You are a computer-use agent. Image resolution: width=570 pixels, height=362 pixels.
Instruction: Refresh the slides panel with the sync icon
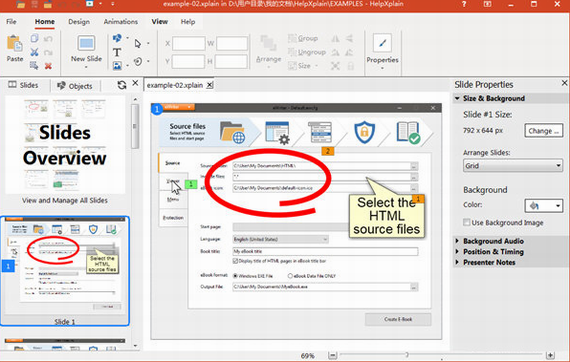pyautogui.click(x=122, y=85)
